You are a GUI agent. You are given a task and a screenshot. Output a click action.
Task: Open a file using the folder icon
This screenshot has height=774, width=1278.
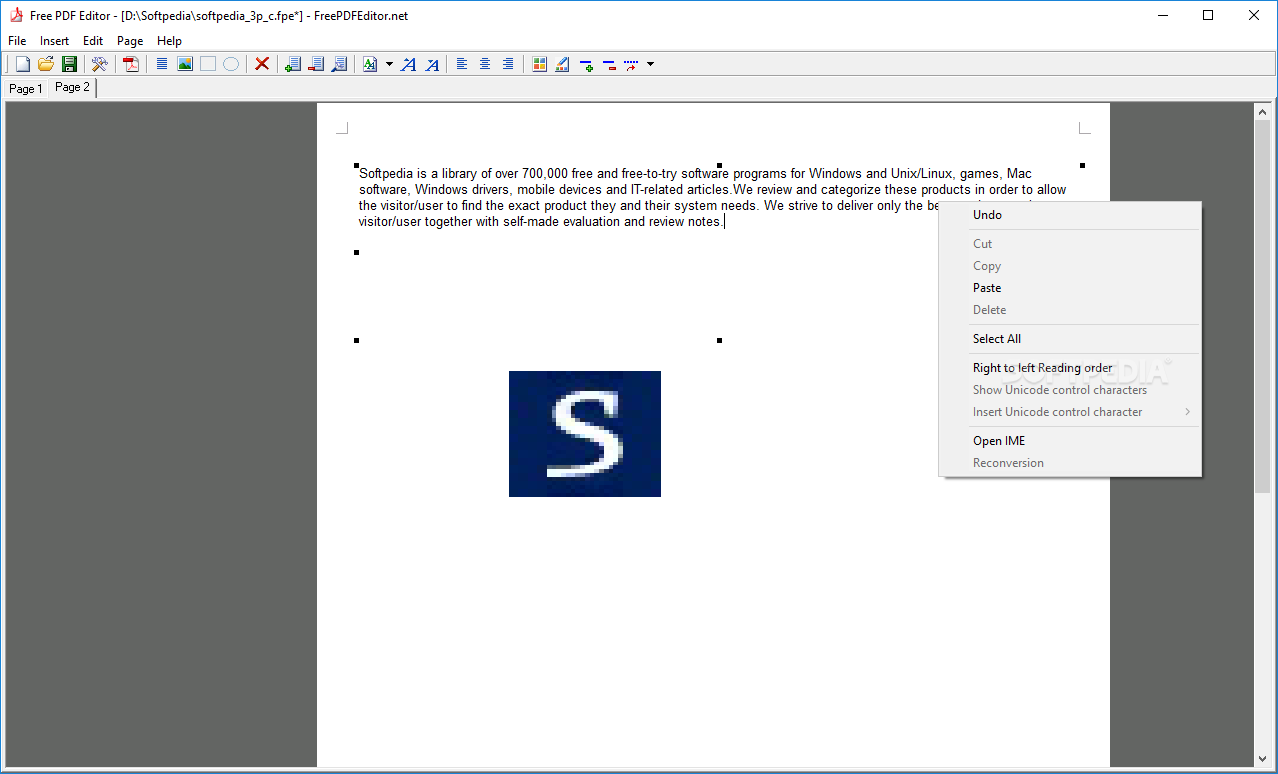click(46, 64)
